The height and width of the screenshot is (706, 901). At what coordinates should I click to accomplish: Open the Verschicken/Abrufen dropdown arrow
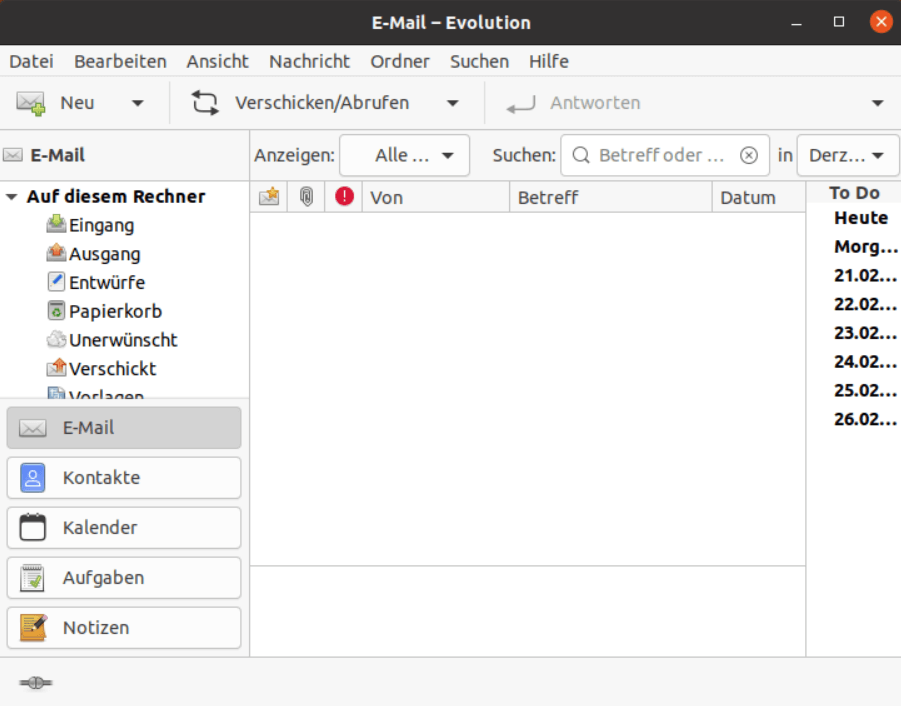point(453,103)
